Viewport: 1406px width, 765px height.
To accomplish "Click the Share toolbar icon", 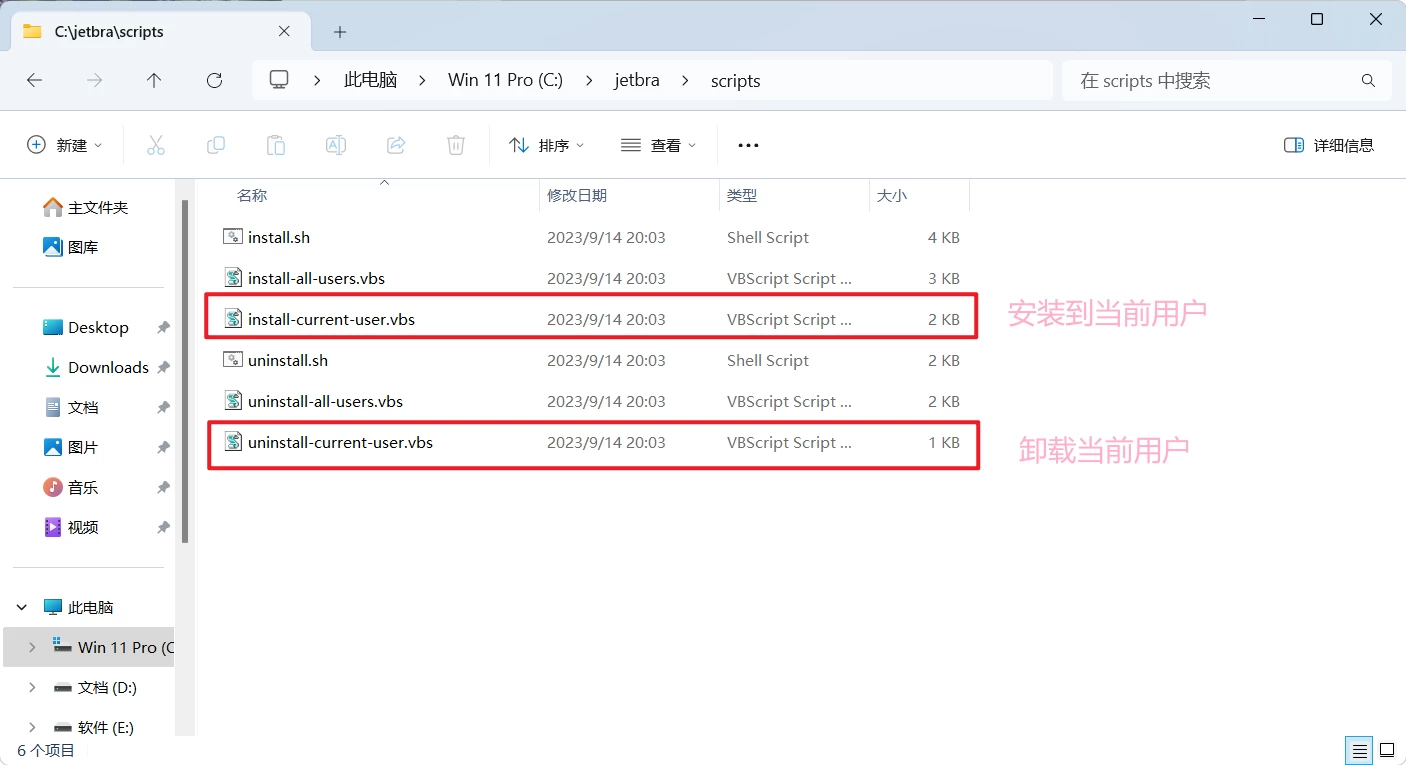I will [396, 145].
